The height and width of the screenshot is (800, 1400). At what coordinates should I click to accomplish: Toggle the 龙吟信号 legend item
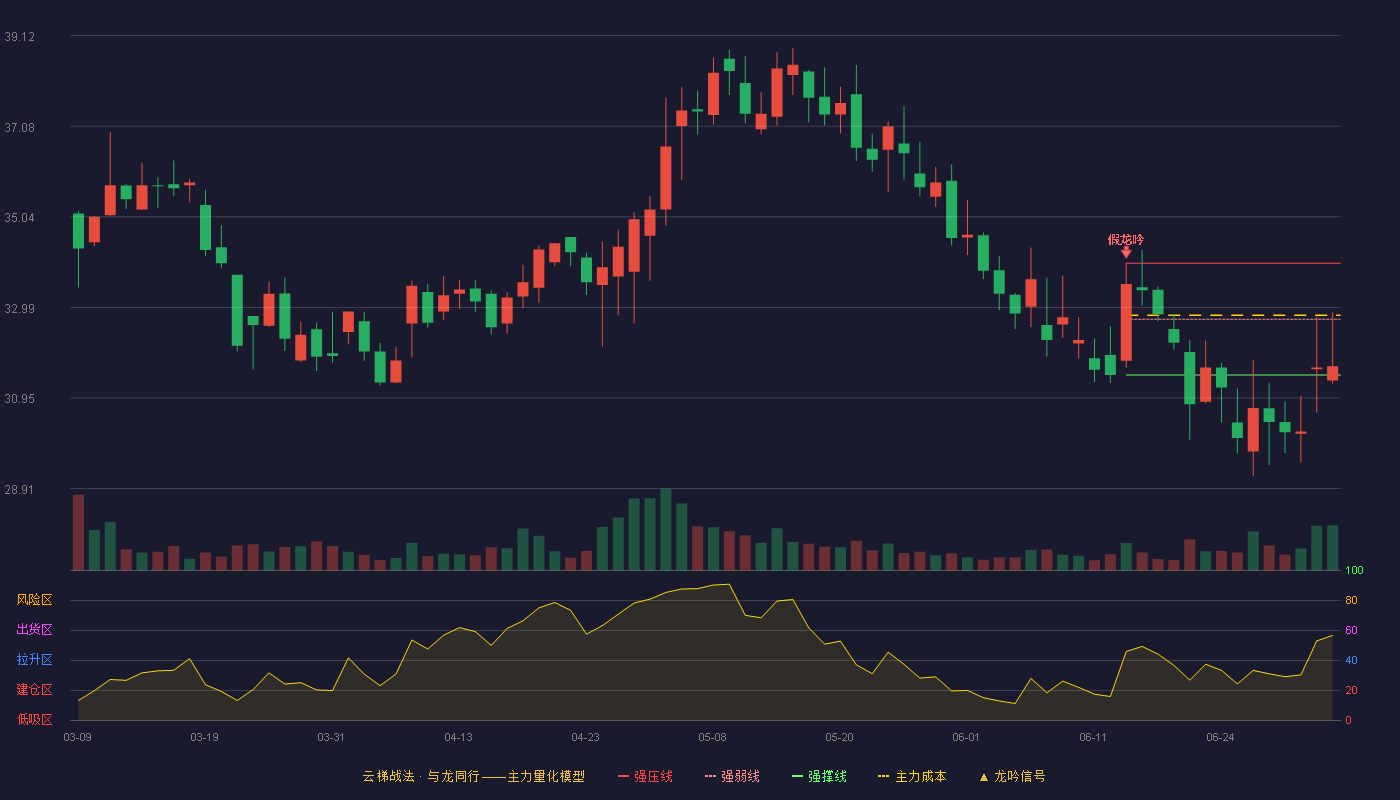point(1012,776)
